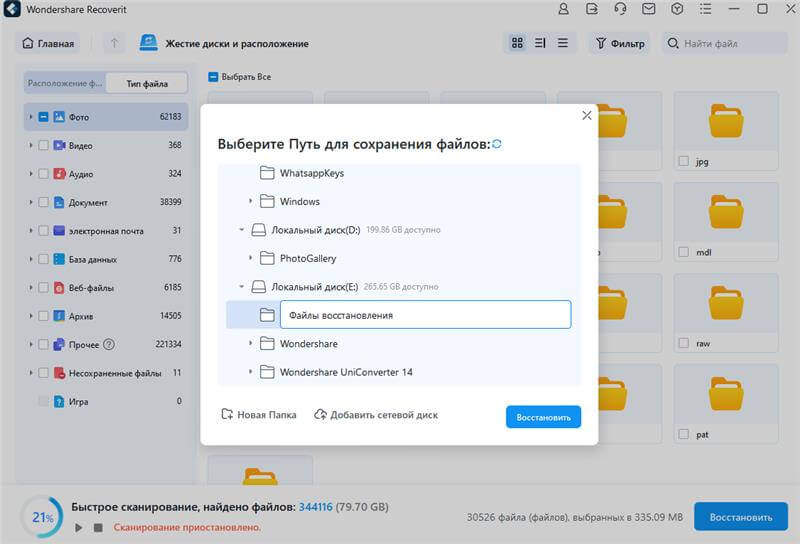
Task: Resume scanning with play button
Action: tap(79, 527)
